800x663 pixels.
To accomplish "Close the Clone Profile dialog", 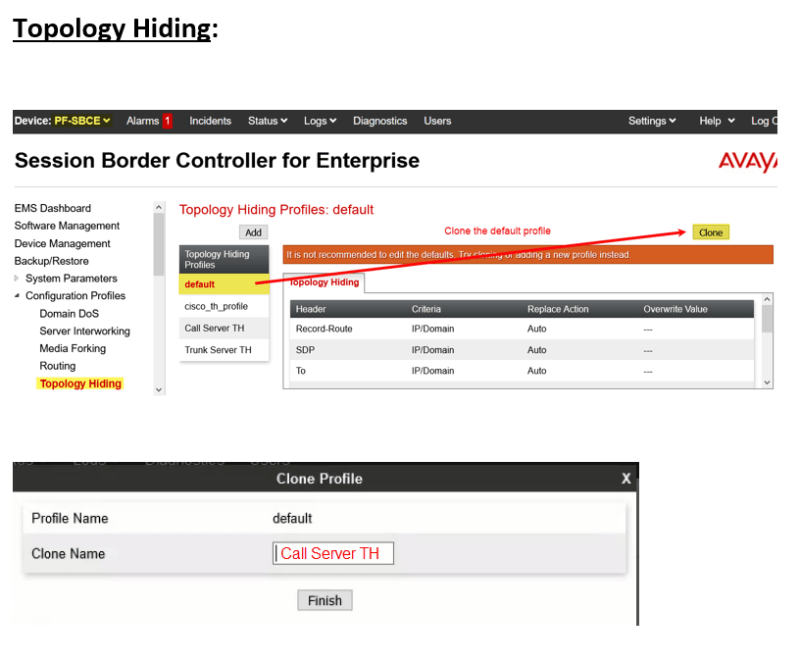I will (626, 478).
